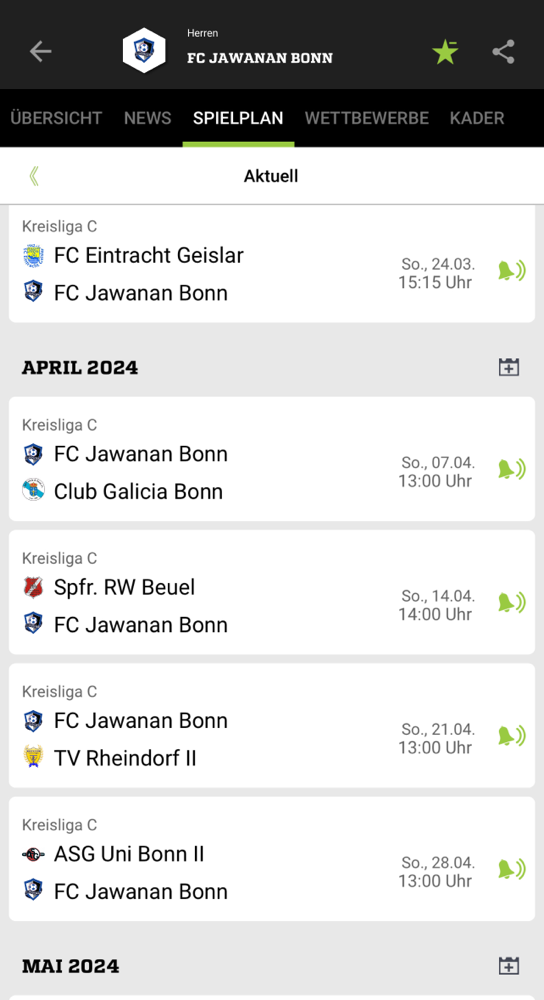Screen dimensions: 544x1000
Task: Toggle alert bell for TV Rheindorf II match
Action: click(x=511, y=737)
